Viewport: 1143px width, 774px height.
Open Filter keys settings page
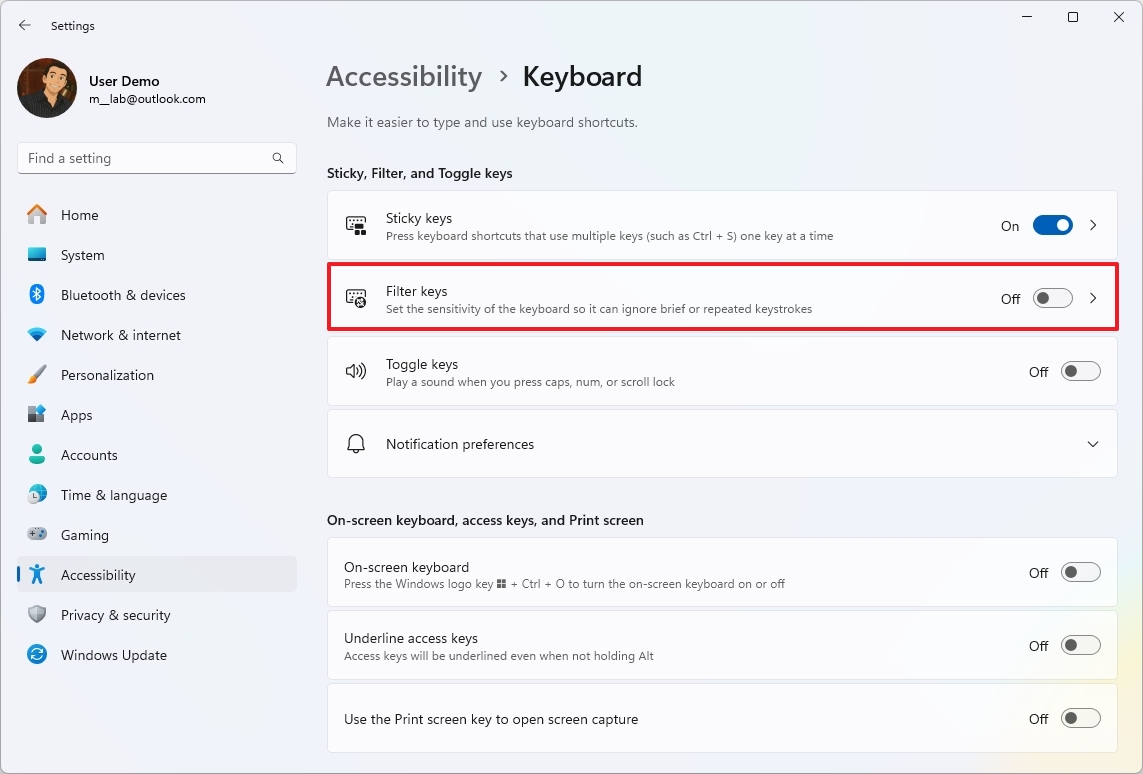1093,298
